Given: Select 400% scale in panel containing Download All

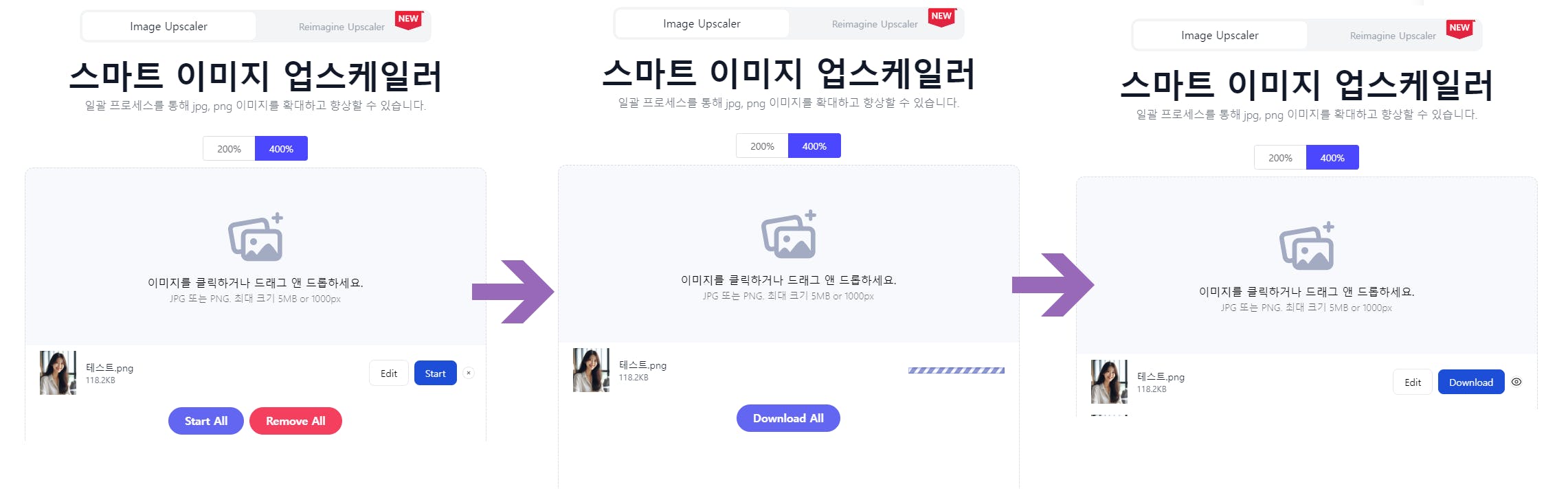Looking at the screenshot, I should (814, 146).
